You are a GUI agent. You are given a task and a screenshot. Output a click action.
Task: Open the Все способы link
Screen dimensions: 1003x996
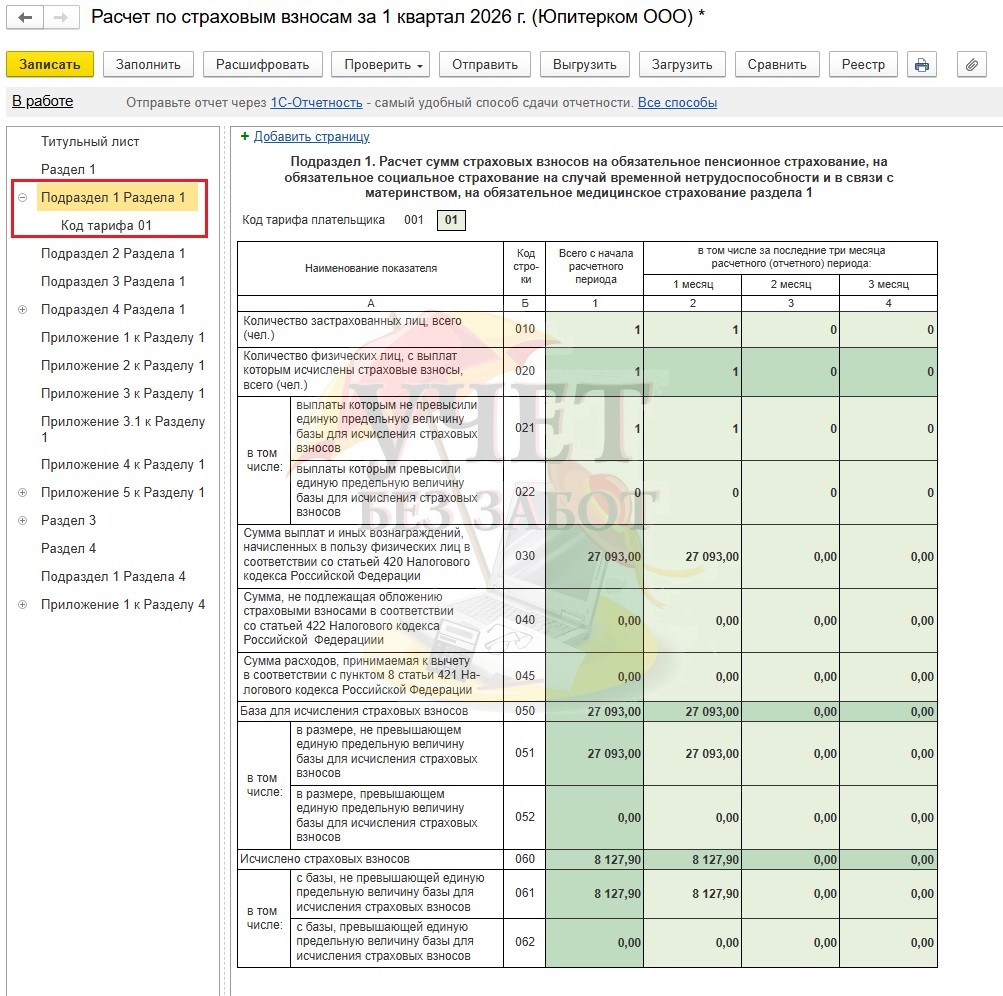[677, 103]
